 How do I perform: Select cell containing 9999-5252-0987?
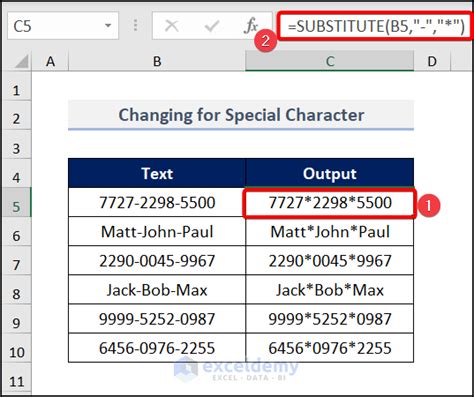pyautogui.click(x=157, y=319)
